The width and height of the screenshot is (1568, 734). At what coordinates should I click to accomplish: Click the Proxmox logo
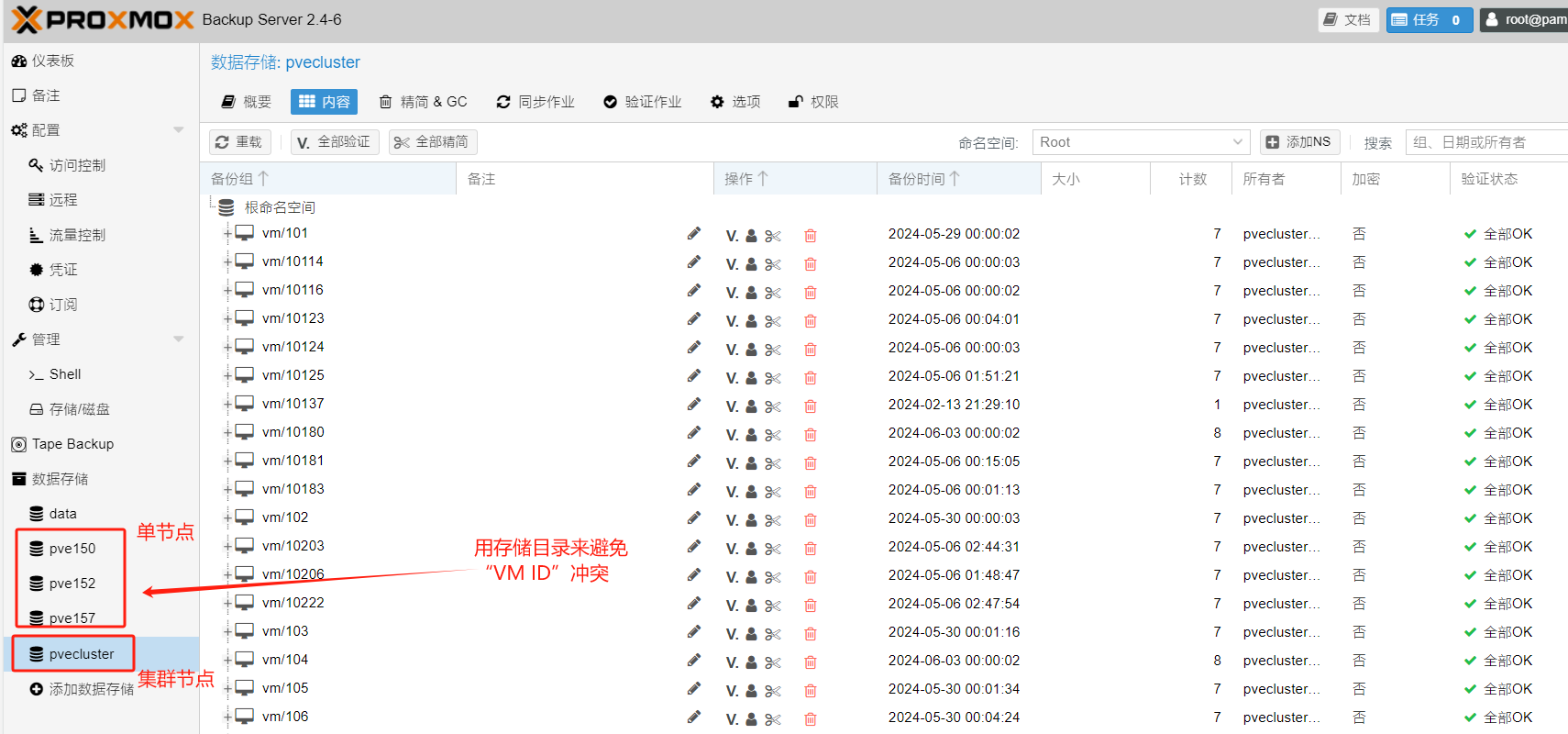coord(103,19)
